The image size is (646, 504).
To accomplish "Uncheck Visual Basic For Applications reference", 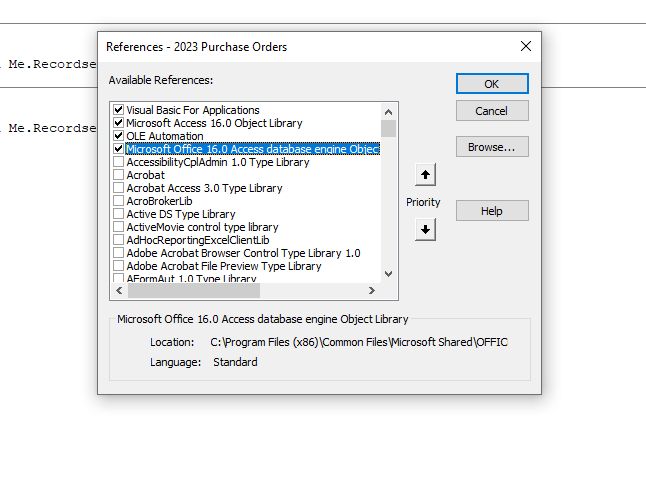I will coord(119,110).
